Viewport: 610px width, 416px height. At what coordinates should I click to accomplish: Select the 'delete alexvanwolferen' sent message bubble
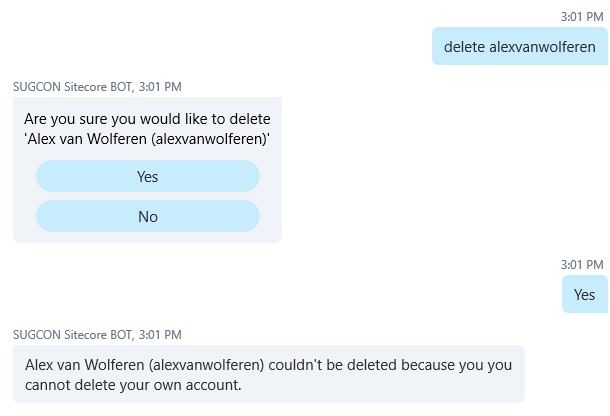tap(519, 47)
